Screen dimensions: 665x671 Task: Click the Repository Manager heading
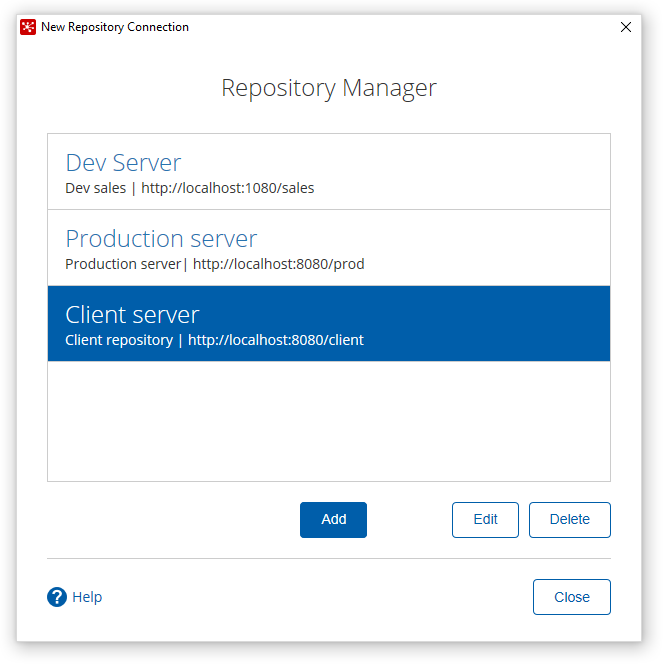click(x=329, y=89)
